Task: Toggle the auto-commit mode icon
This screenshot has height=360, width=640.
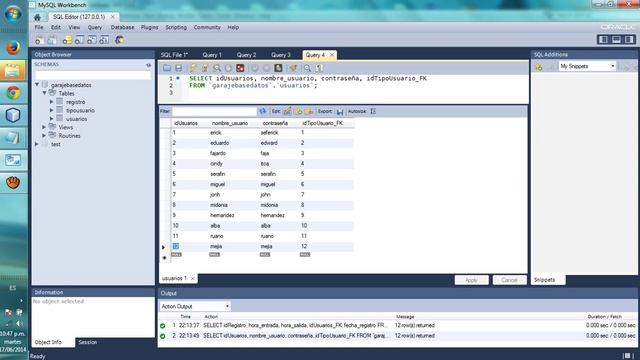Action: (x=278, y=68)
